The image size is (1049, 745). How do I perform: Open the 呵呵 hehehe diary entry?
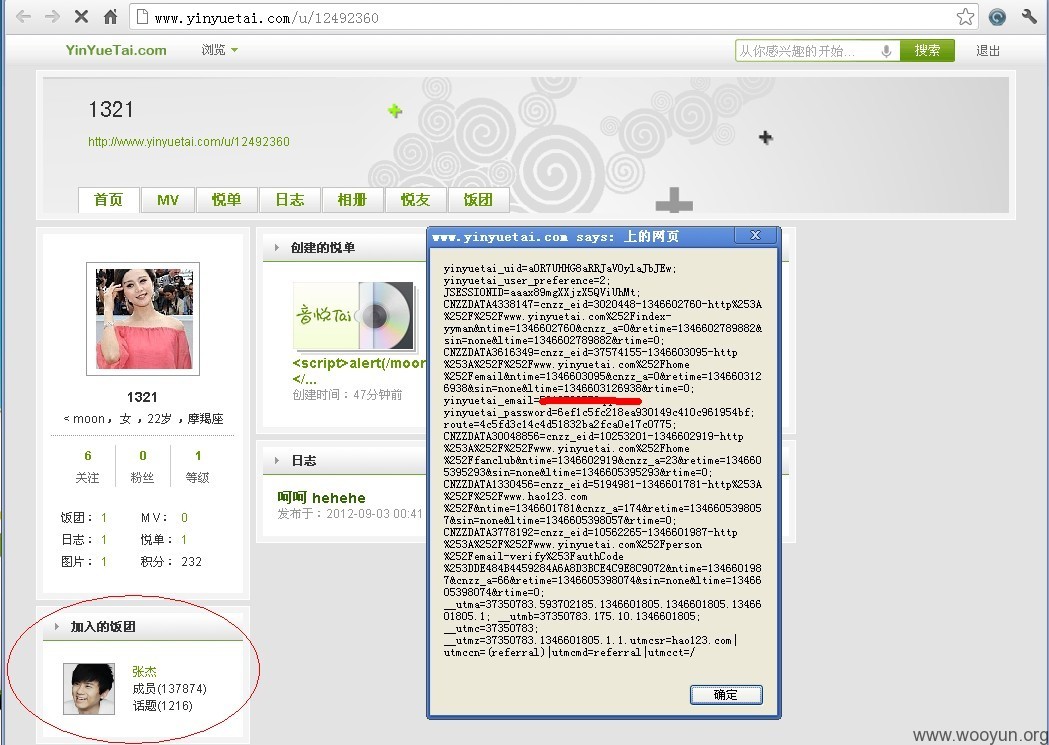tap(322, 498)
